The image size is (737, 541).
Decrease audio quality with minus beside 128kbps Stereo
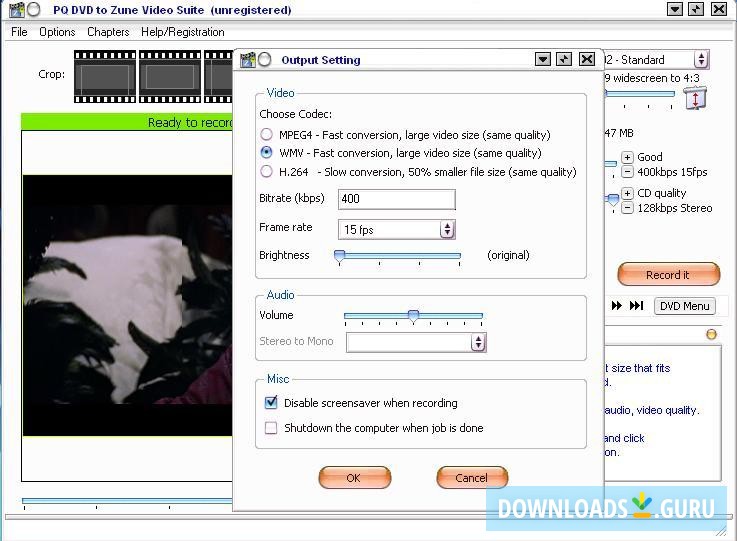[627, 208]
